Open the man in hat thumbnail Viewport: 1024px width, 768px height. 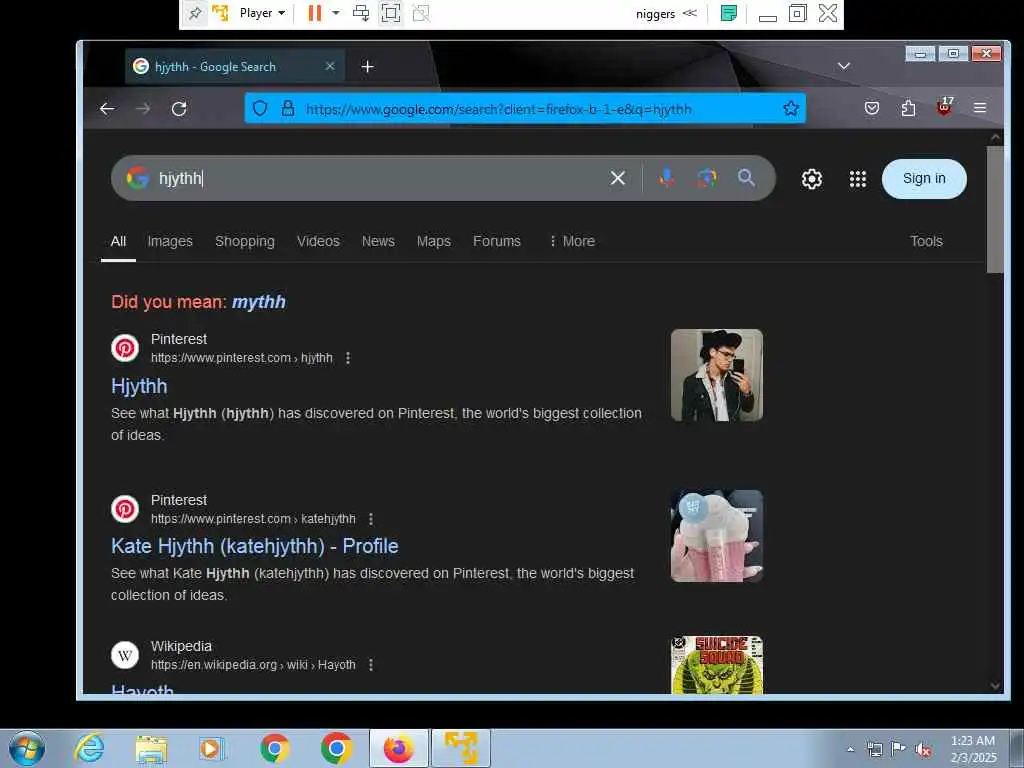(716, 375)
